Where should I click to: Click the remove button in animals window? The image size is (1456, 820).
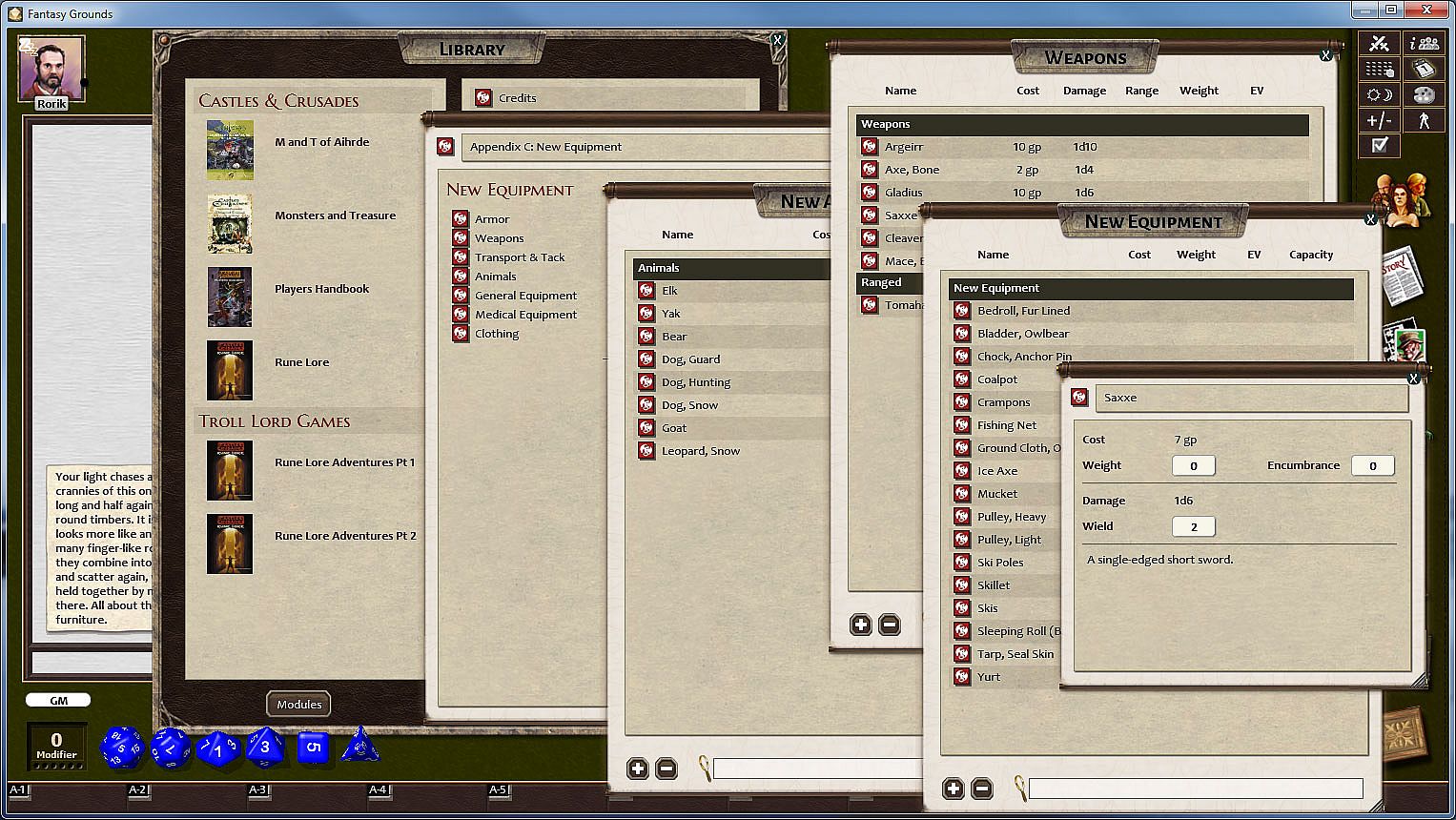[x=666, y=768]
